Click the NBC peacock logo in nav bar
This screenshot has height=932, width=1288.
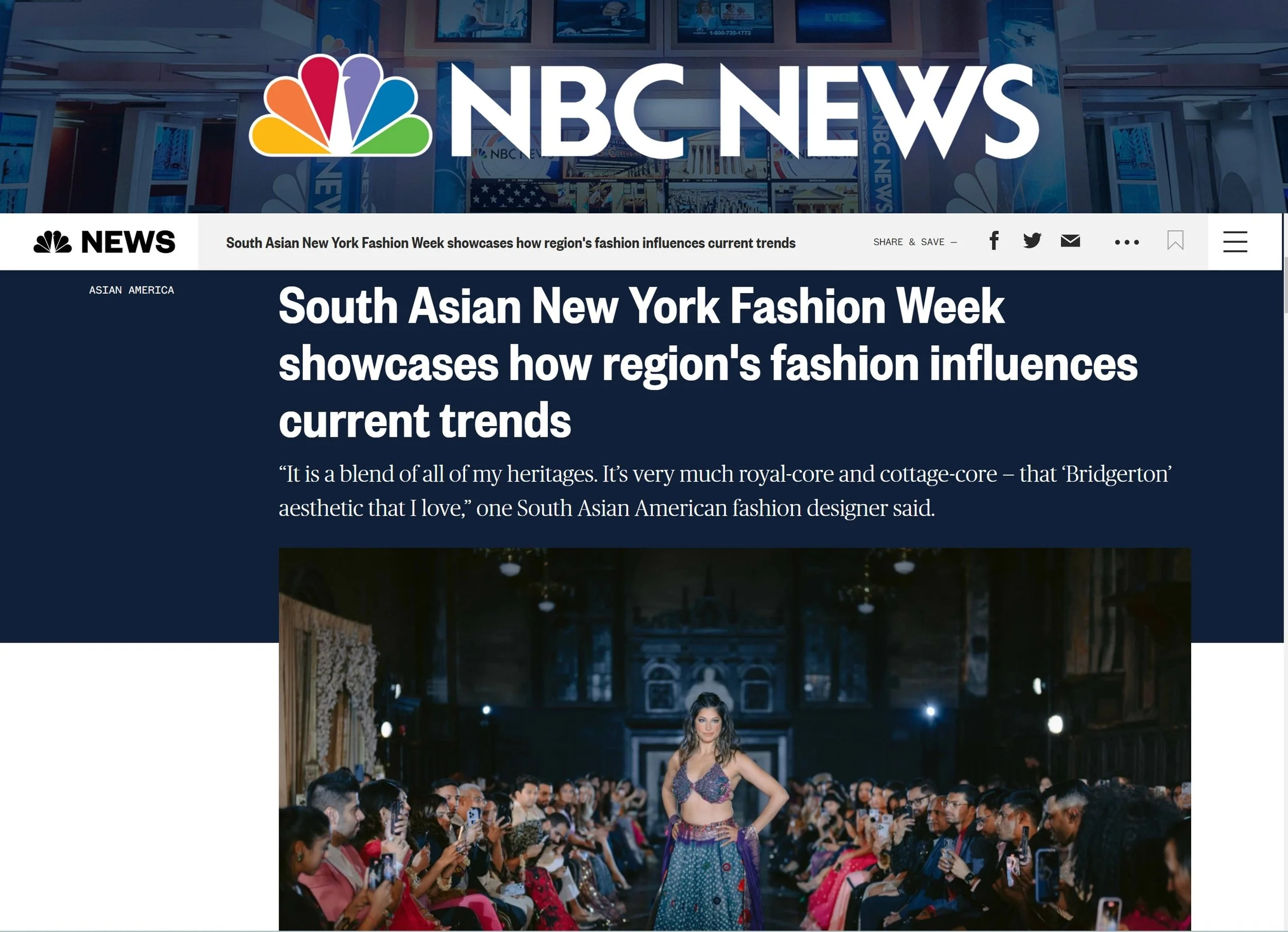(53, 242)
